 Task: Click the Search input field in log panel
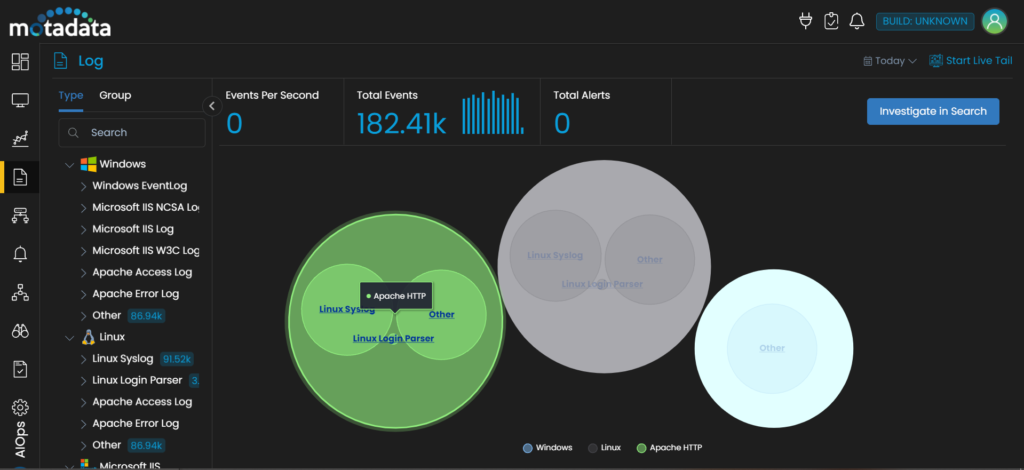tap(140, 132)
